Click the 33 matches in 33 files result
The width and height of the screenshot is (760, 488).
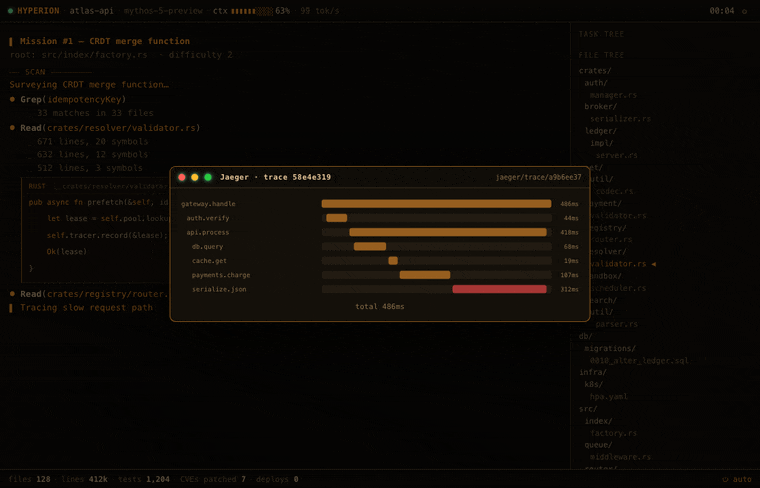point(95,113)
